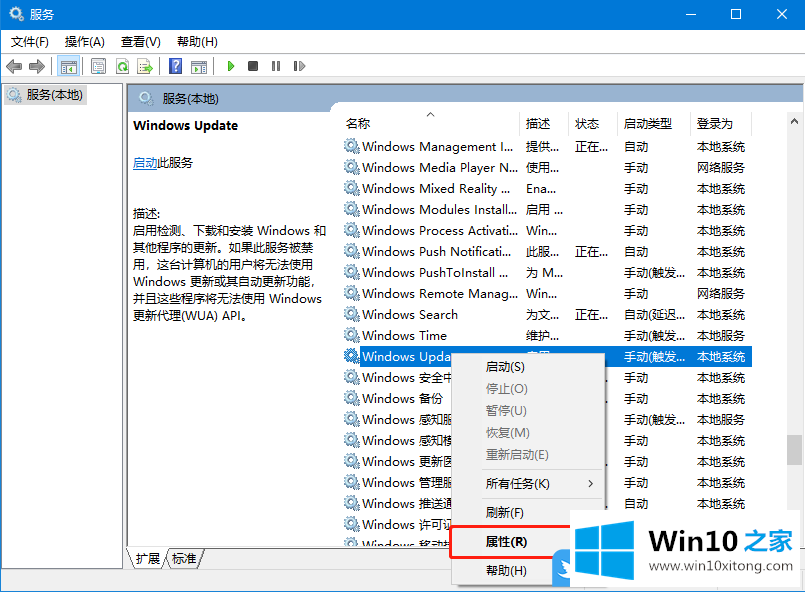Click gear icon of Windows Push Notification row

pyautogui.click(x=352, y=252)
